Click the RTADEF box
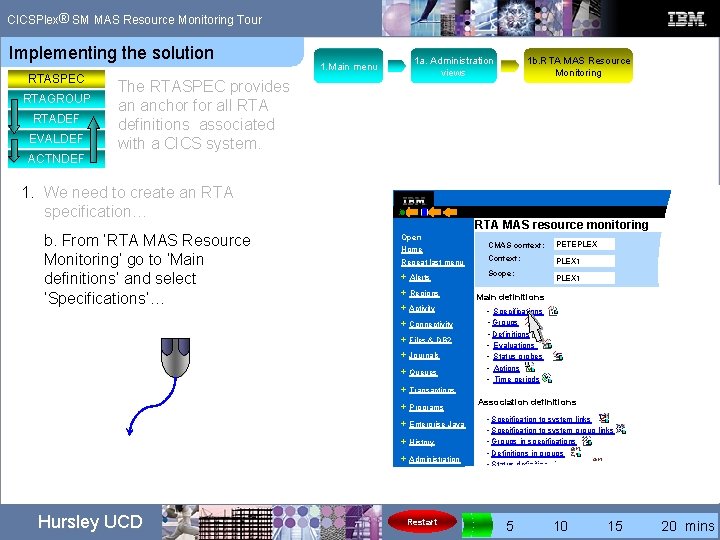Image resolution: width=720 pixels, height=540 pixels. click(x=56, y=118)
